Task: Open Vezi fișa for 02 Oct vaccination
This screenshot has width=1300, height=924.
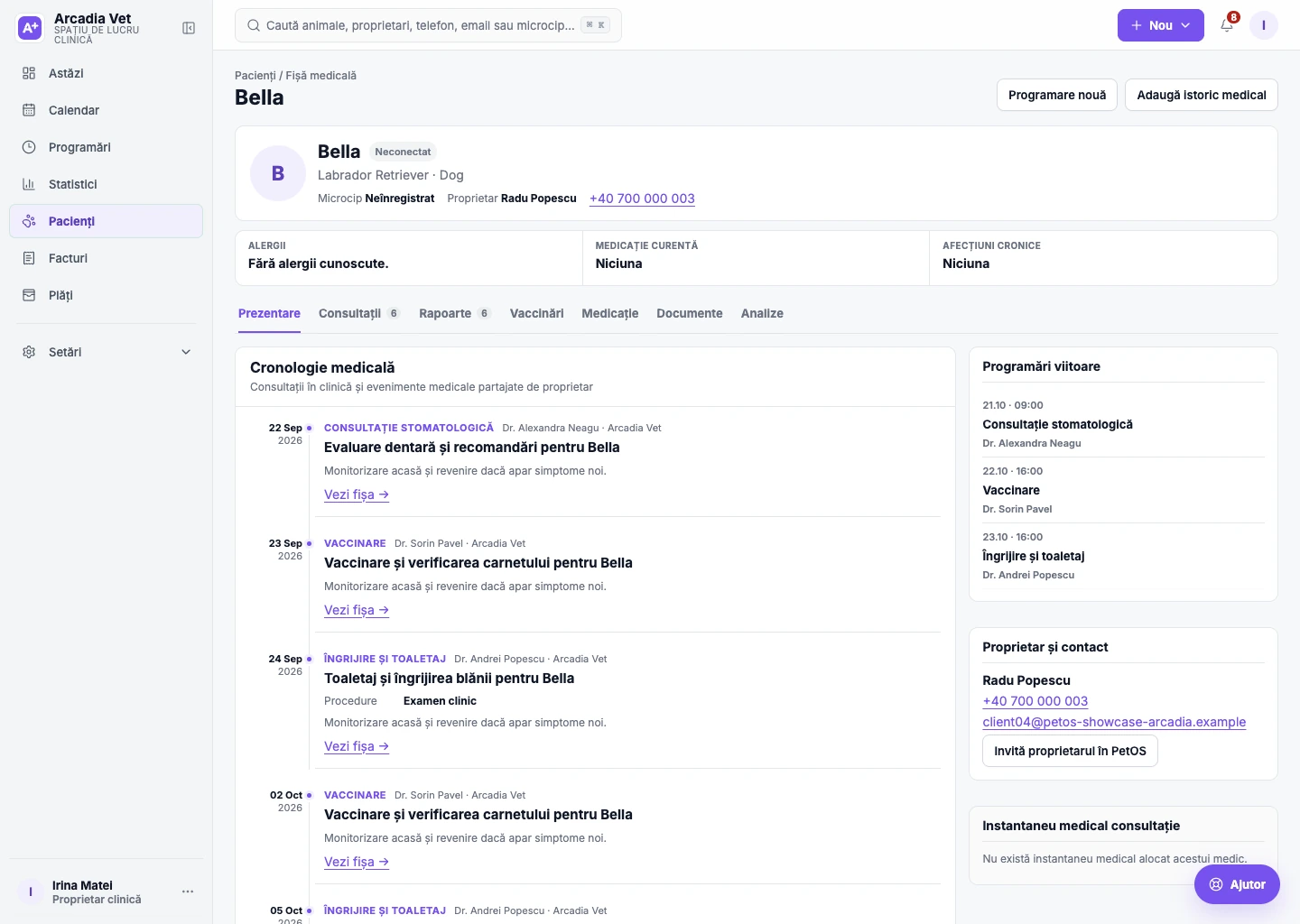Action: pos(357,862)
